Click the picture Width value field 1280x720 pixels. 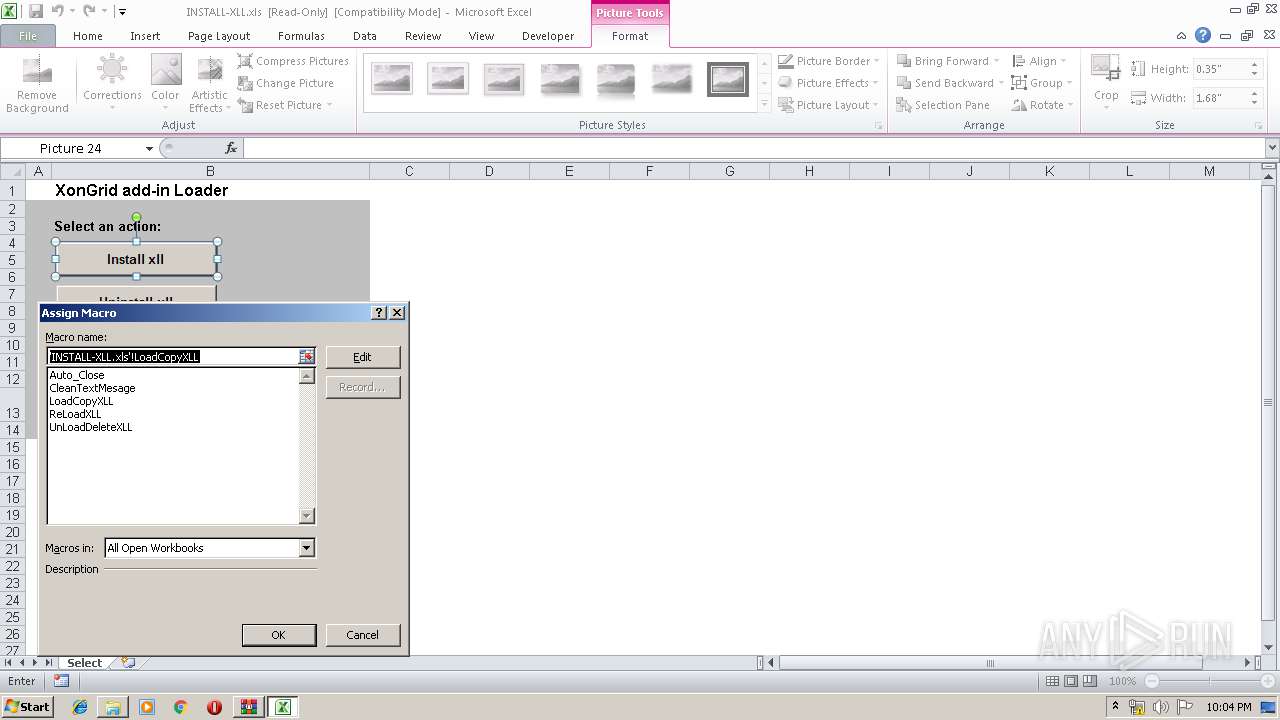1219,98
